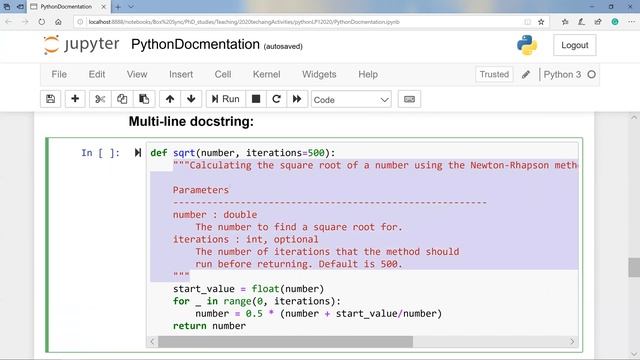
Task: Open the Cell menu
Action: click(x=223, y=74)
